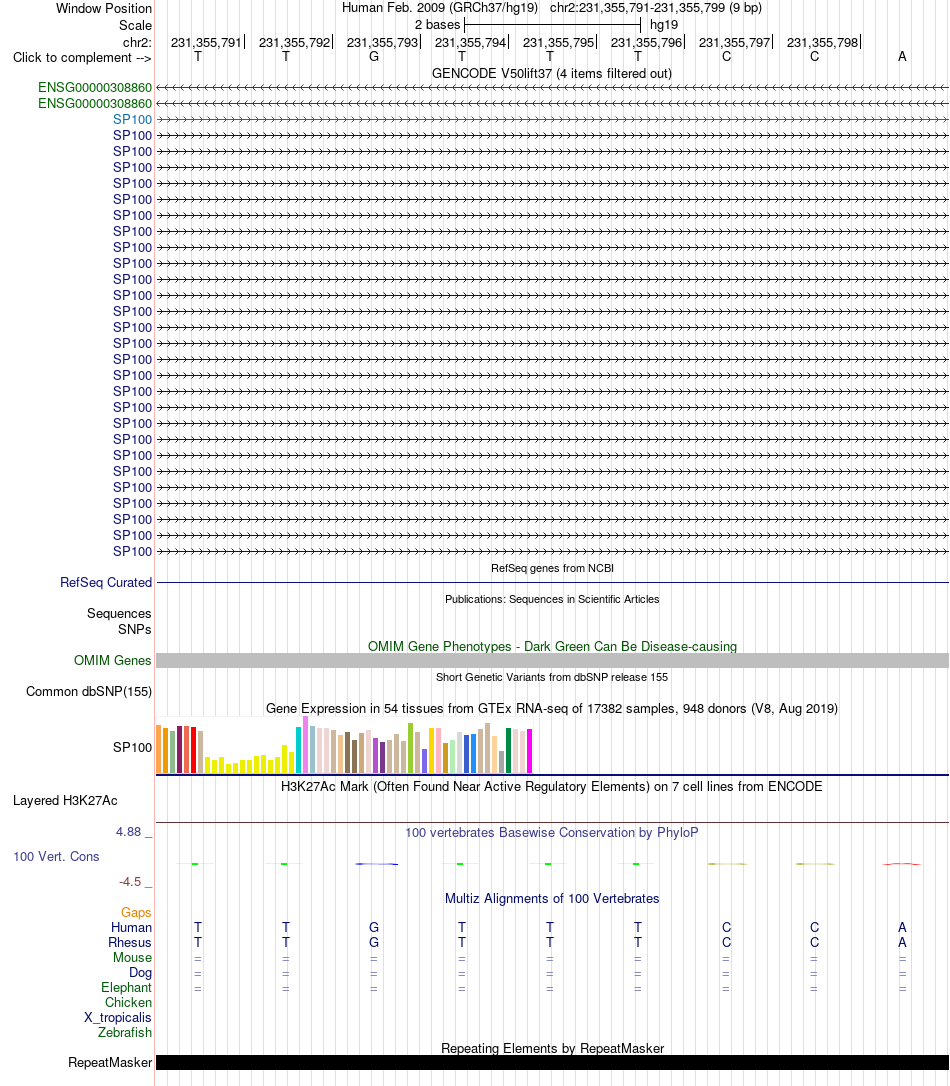Click the blue PhyloP conservation mark under G
Screen dimensions: 950x1086
[376, 864]
